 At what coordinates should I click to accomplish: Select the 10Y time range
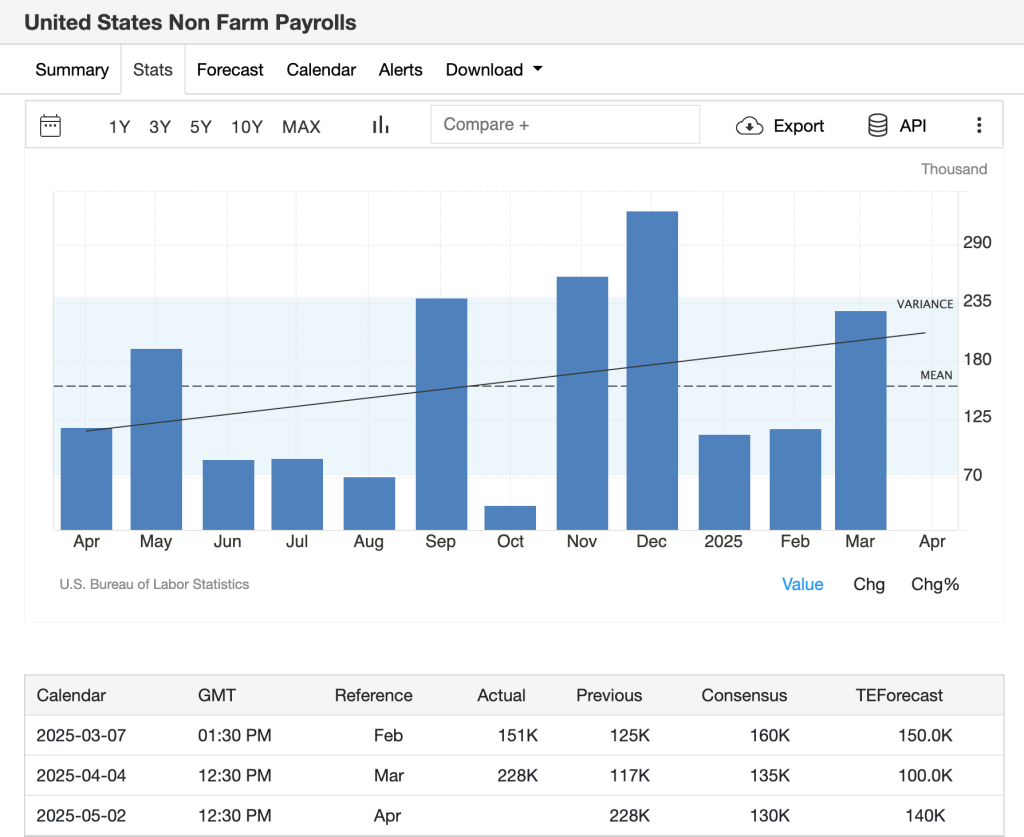pyautogui.click(x=246, y=127)
